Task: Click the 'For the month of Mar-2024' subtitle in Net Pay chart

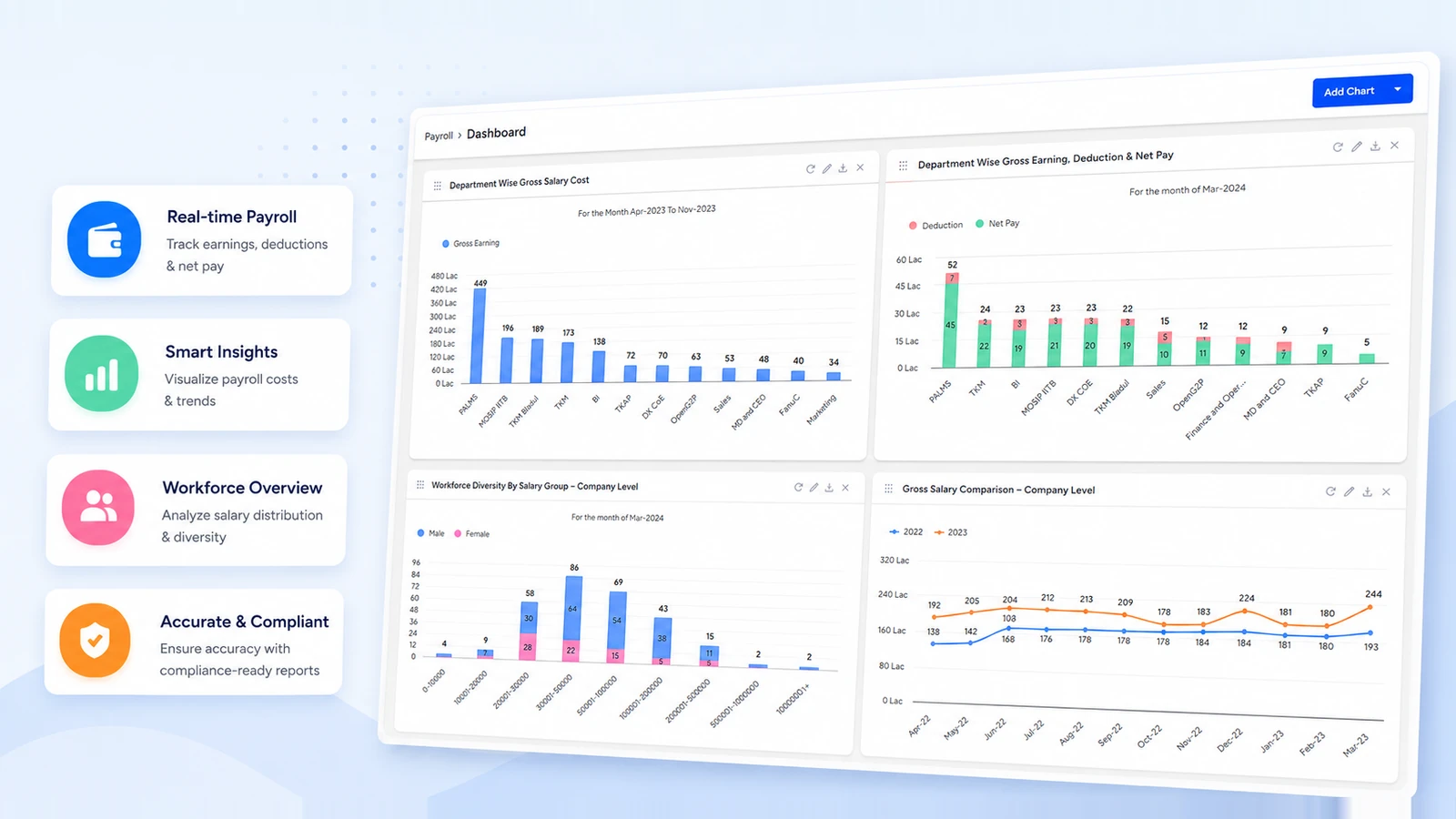Action: [x=1187, y=190]
